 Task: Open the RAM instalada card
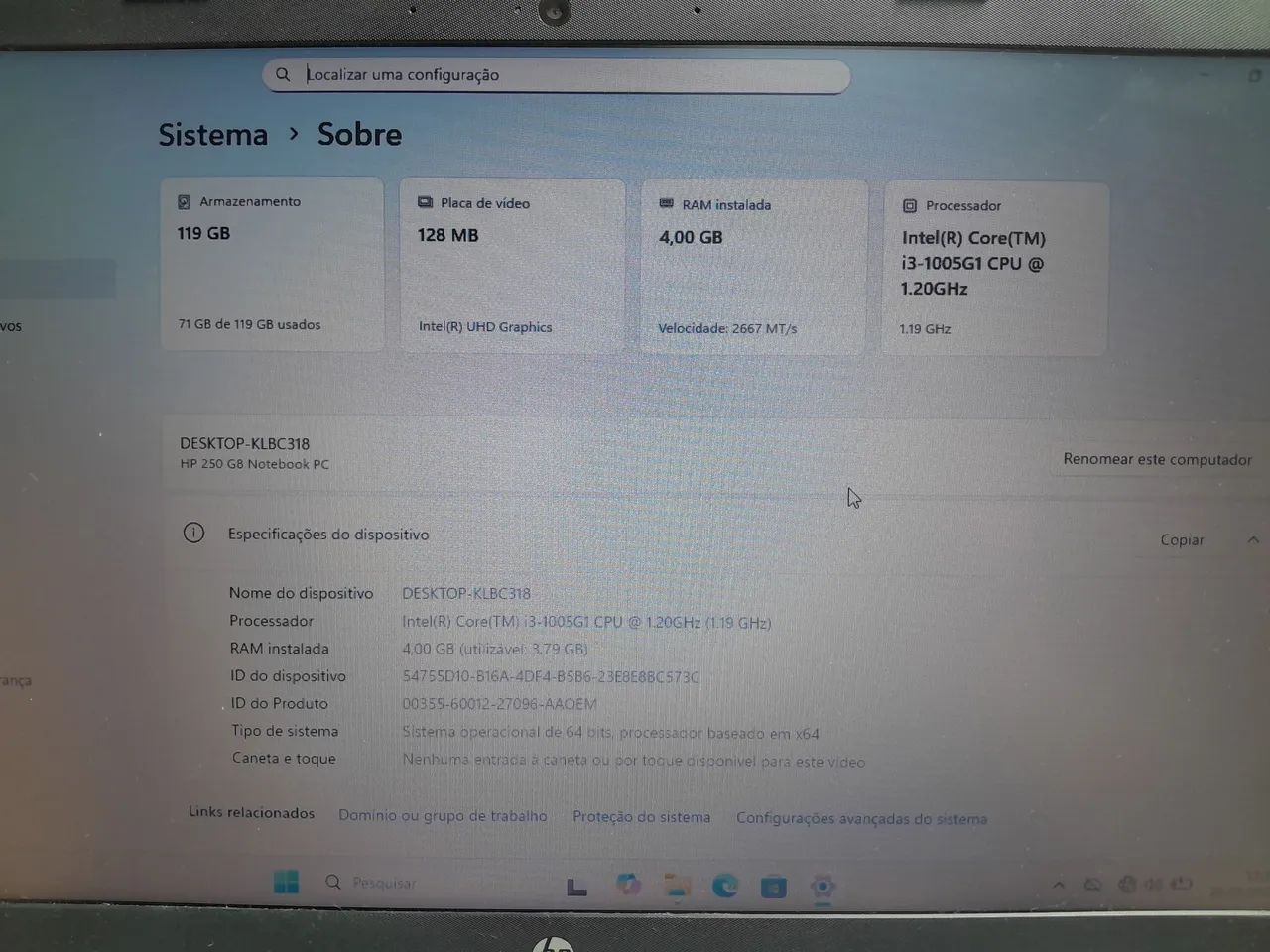point(754,267)
